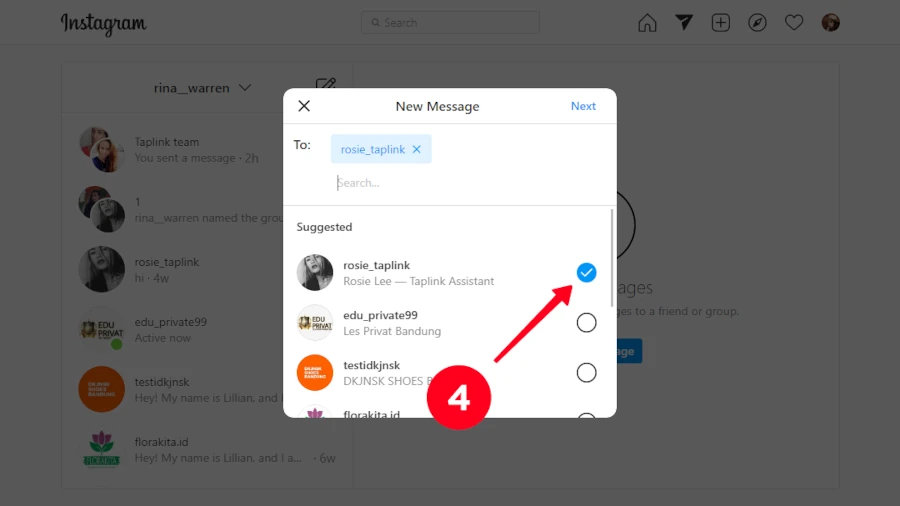Open Explore compass icon
The image size is (900, 506).
click(757, 22)
